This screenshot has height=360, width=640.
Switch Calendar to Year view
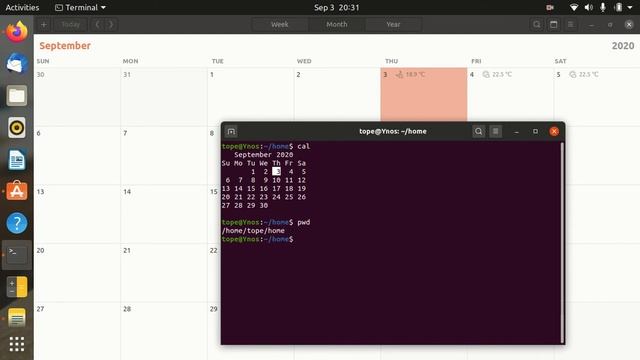click(x=393, y=24)
